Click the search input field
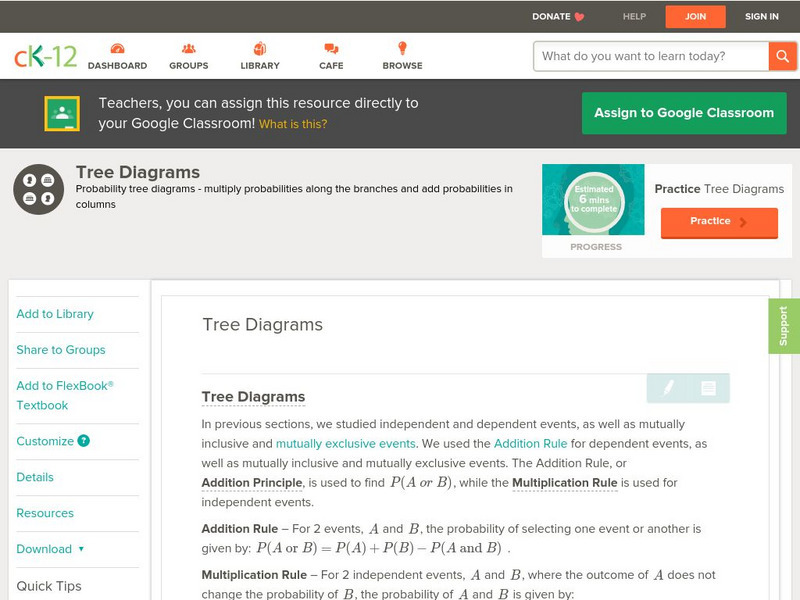Viewport: 800px width, 600px height. 645,56
